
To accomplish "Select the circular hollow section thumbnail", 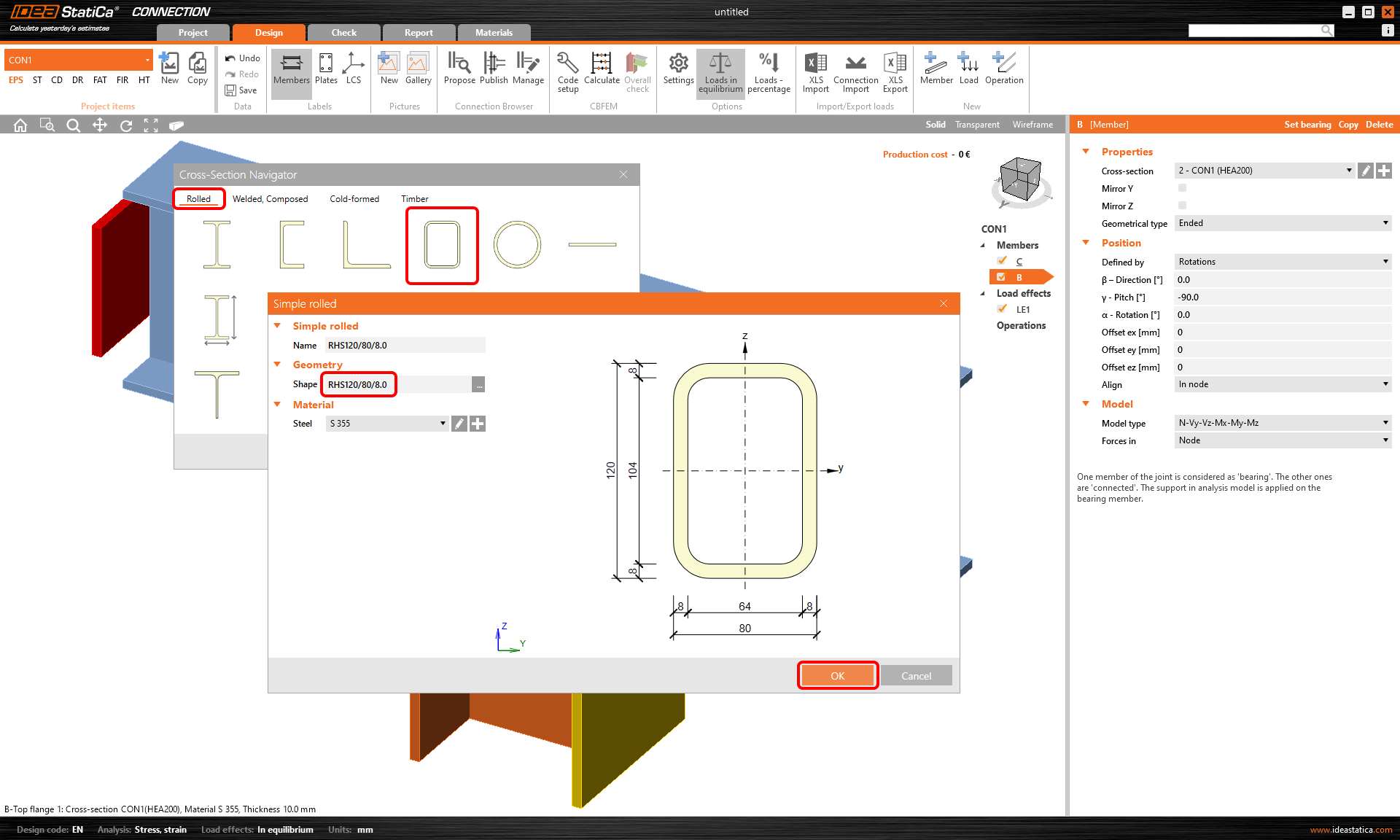I will pos(517,245).
